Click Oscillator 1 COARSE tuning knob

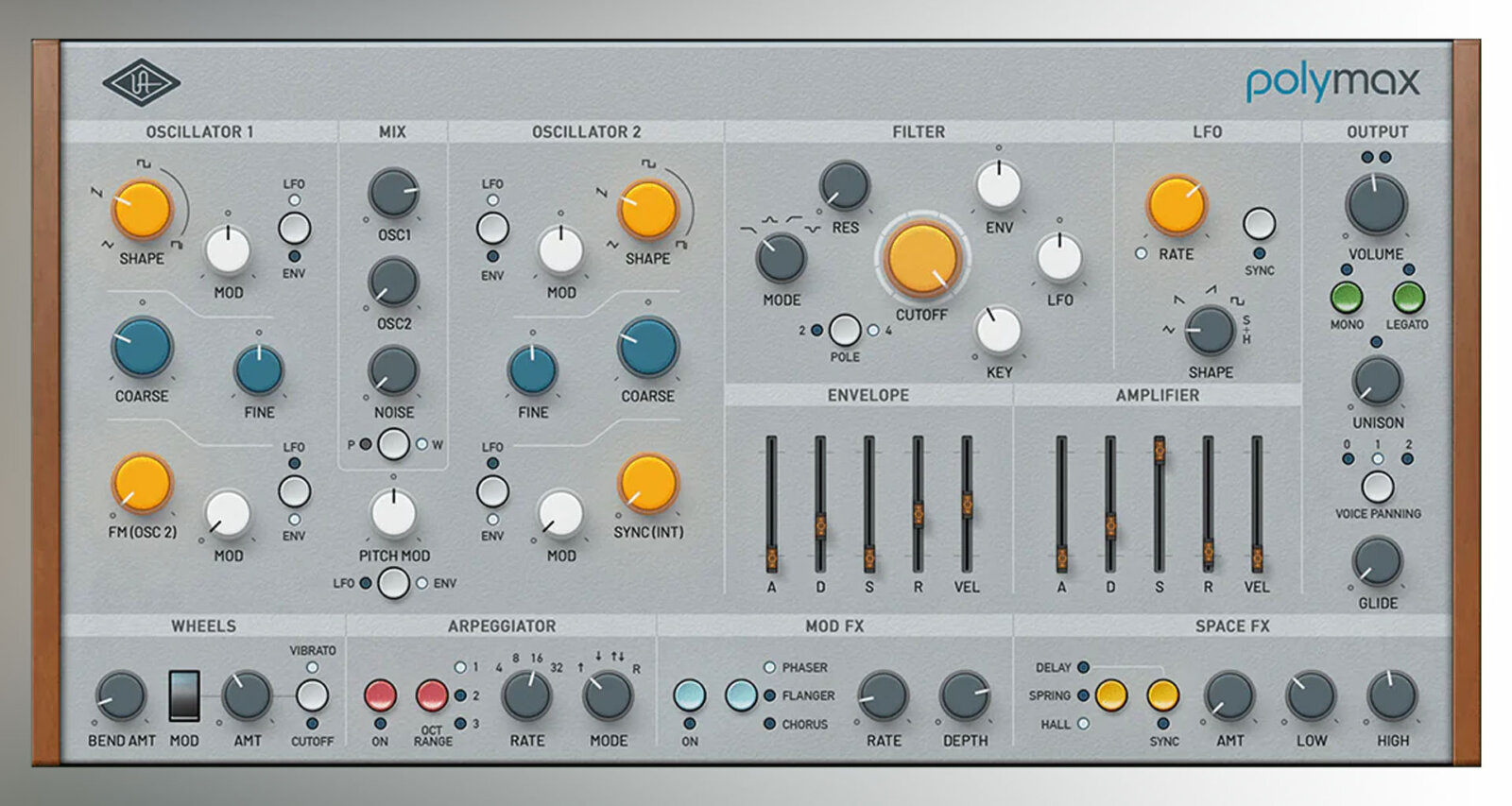coord(142,346)
